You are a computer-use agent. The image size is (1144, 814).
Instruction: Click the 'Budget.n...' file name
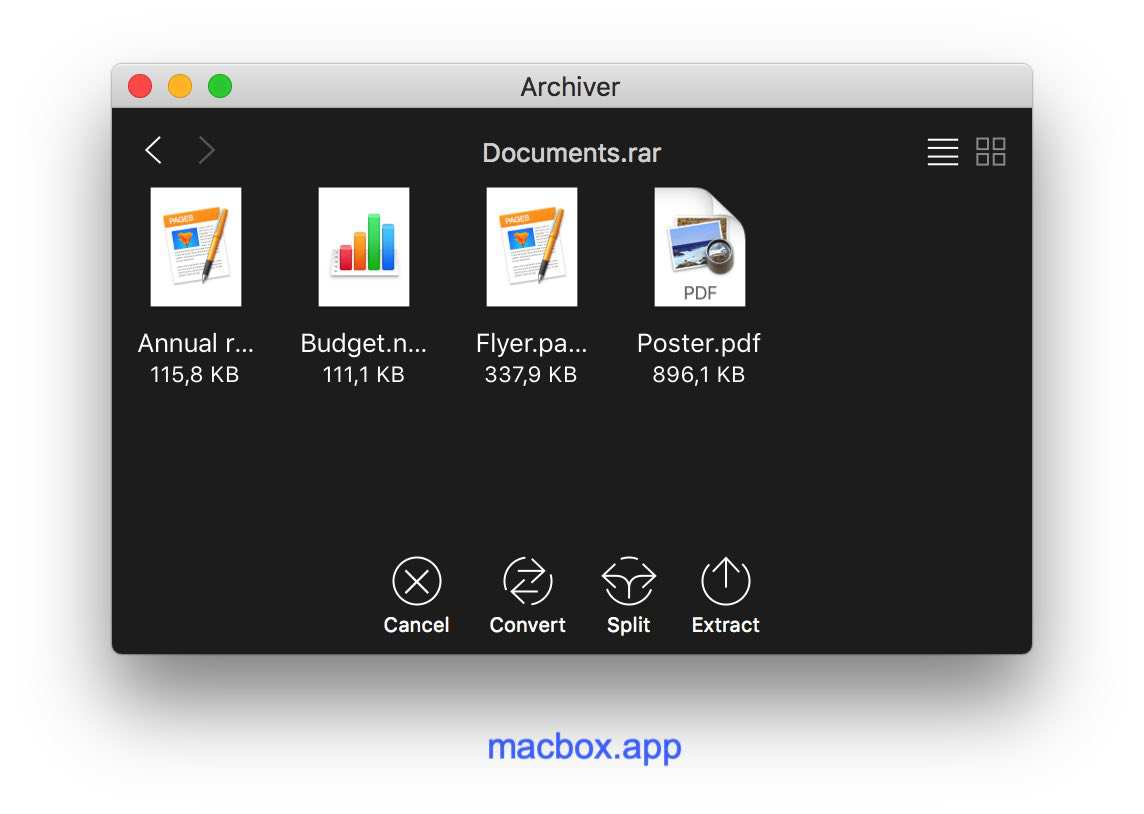pyautogui.click(x=363, y=343)
